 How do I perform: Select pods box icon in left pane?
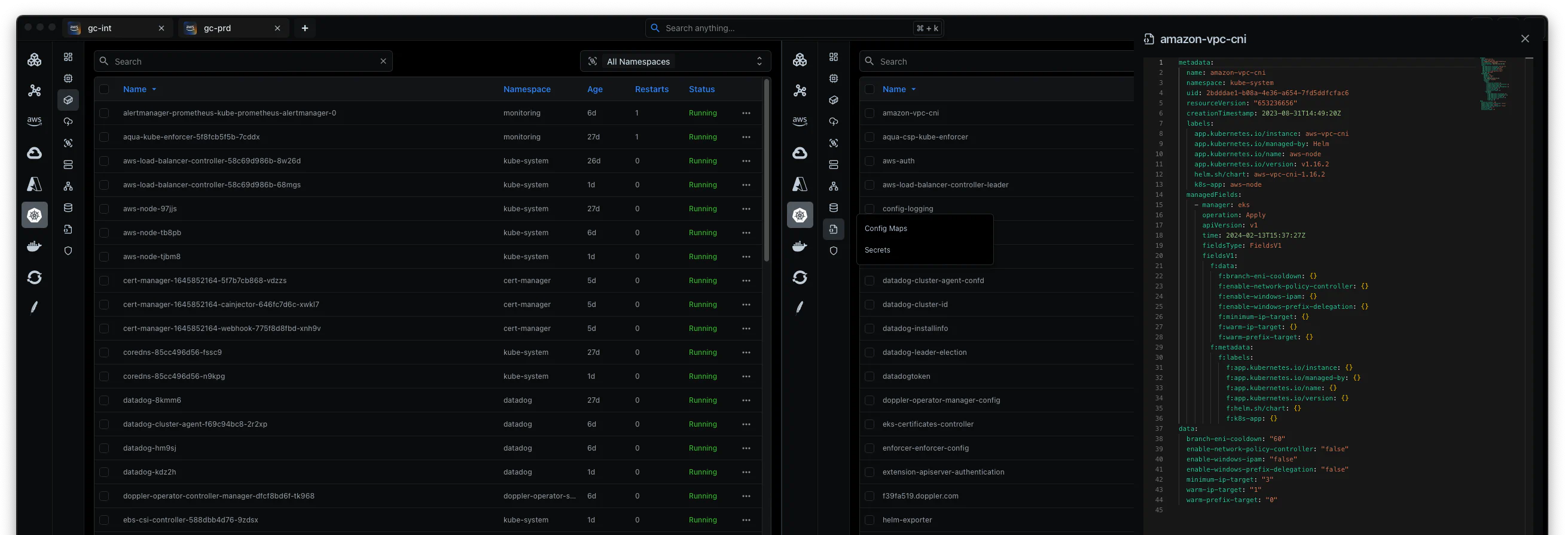[68, 100]
